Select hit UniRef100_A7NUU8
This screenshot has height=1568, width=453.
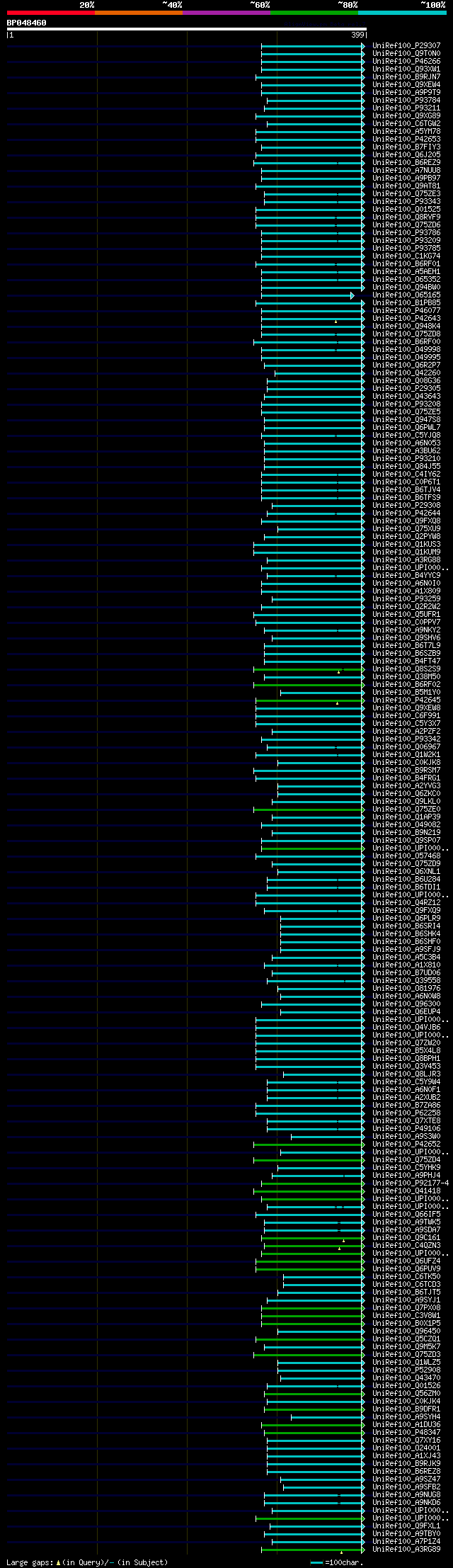406,170
